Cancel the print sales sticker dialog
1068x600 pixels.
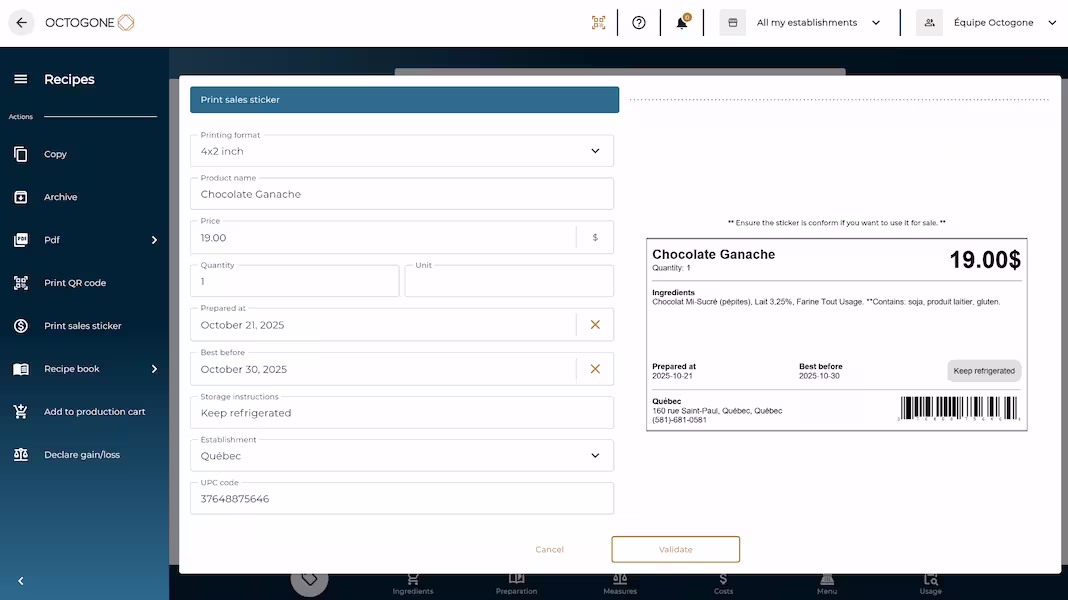(x=549, y=549)
